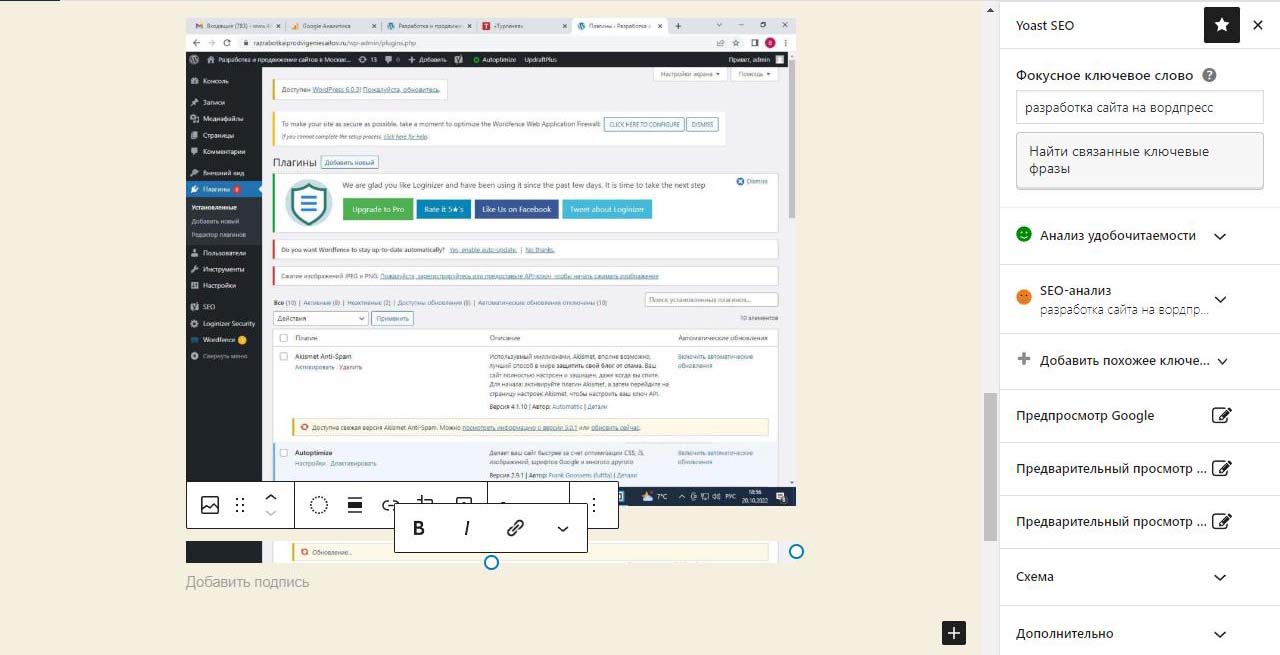The height and width of the screenshot is (655, 1280).
Task: Click the 'Добавить подпись' caption field
Action: coord(248,582)
